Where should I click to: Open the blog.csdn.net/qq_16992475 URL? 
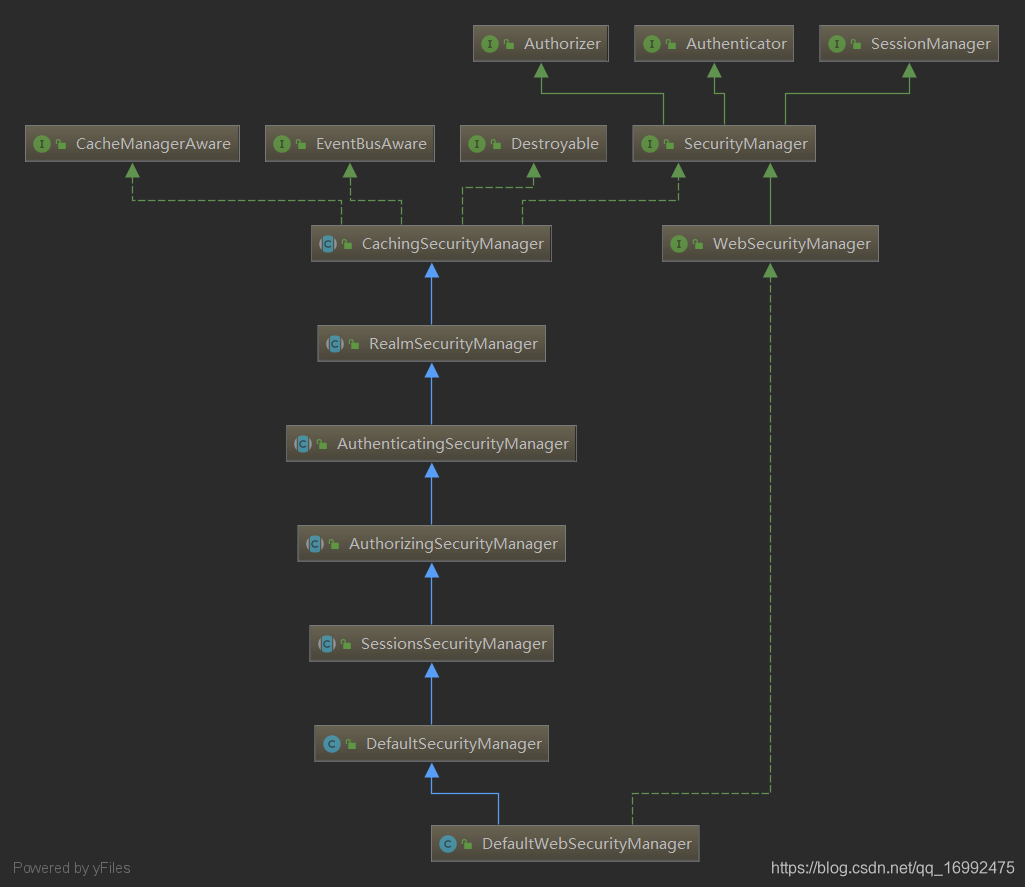click(x=892, y=868)
